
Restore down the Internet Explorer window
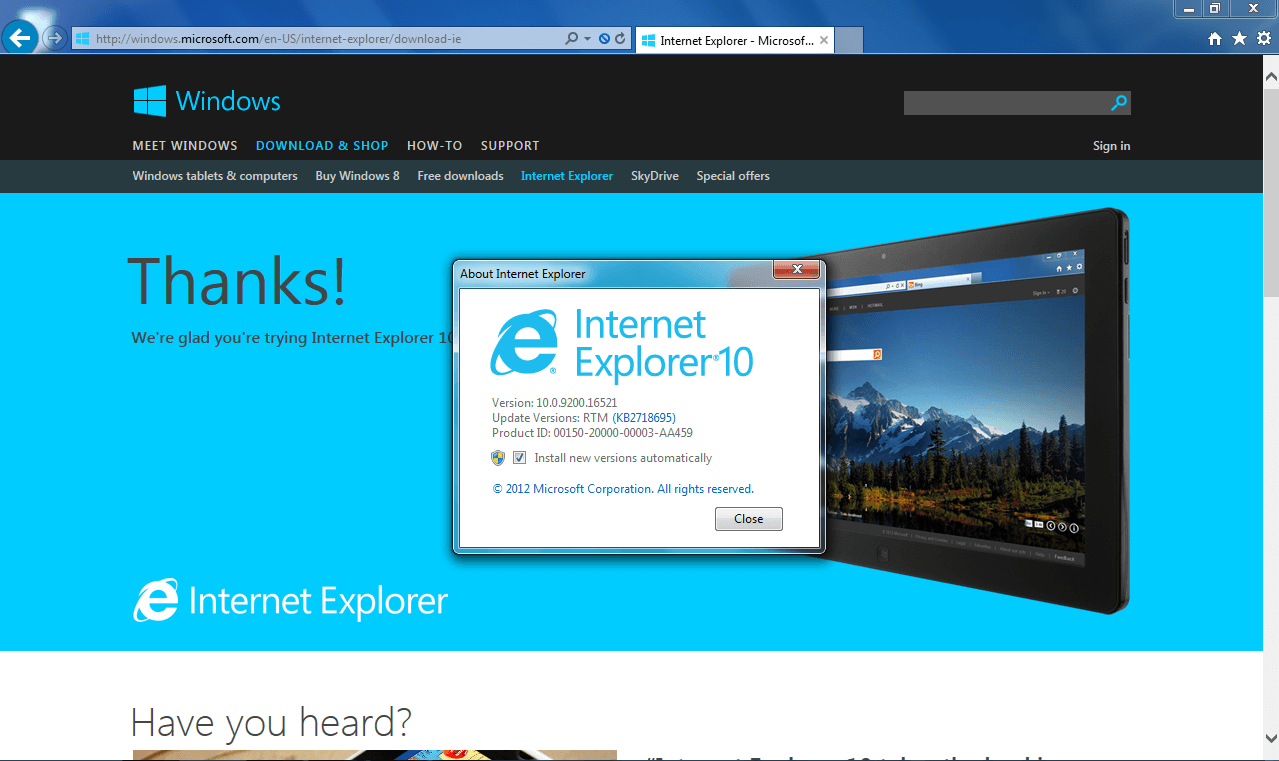[1214, 8]
